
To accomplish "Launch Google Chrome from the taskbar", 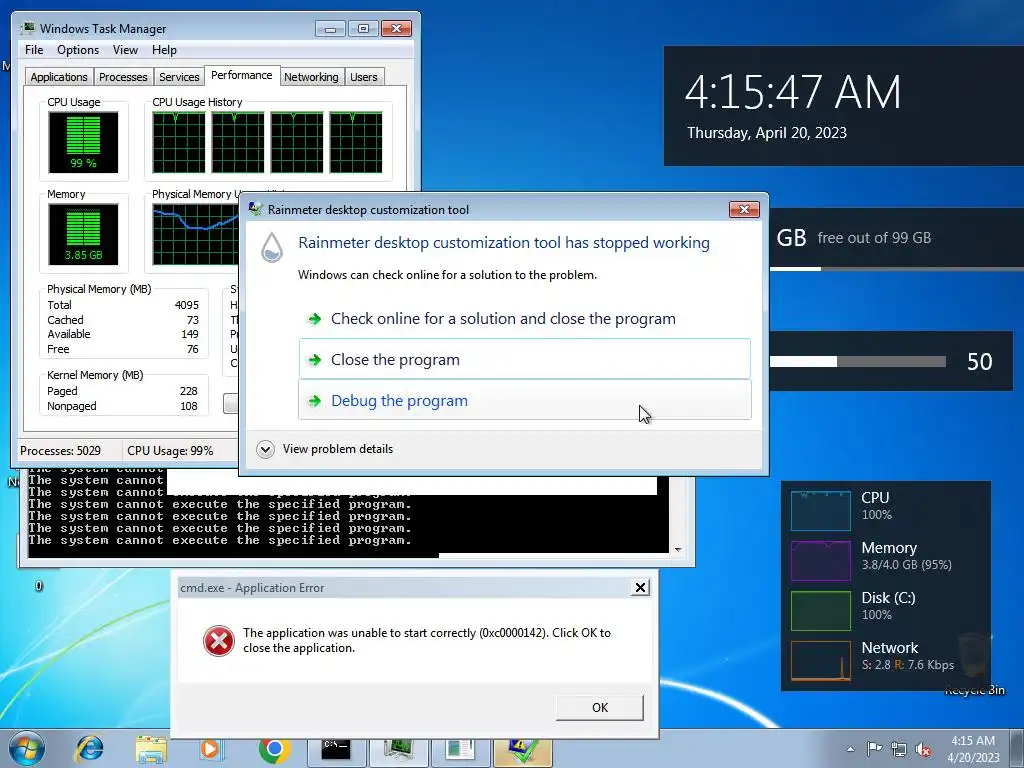I will 274,749.
